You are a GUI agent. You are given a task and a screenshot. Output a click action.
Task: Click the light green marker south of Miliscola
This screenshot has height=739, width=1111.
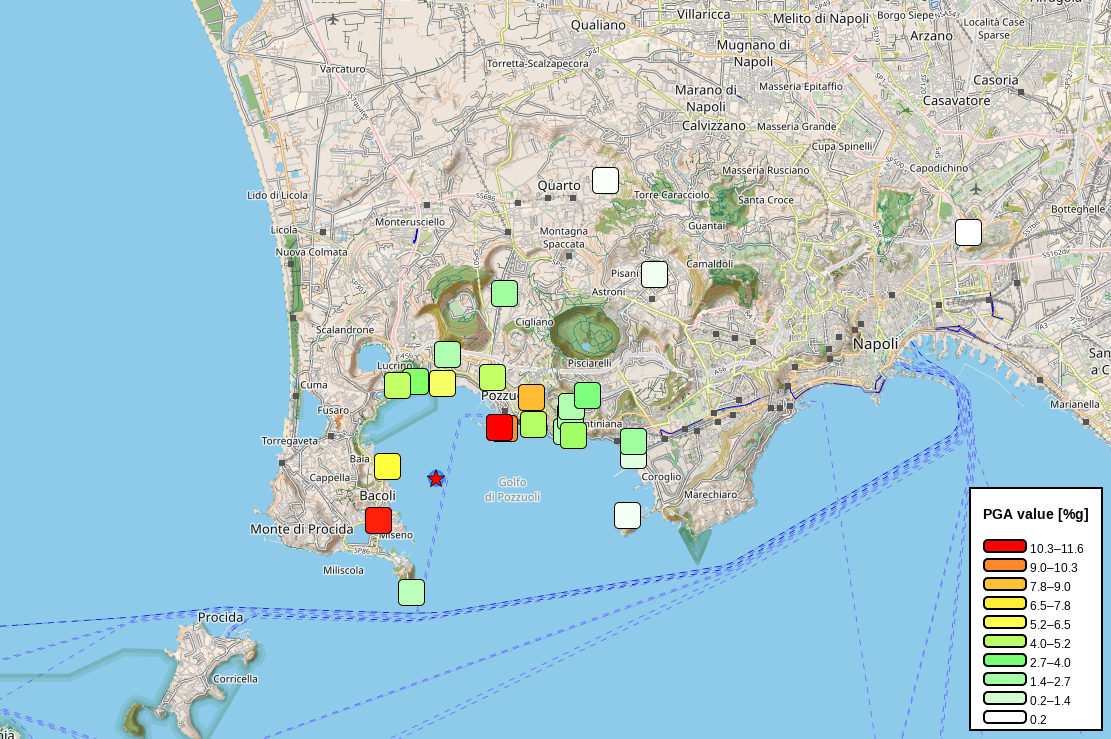point(411,592)
